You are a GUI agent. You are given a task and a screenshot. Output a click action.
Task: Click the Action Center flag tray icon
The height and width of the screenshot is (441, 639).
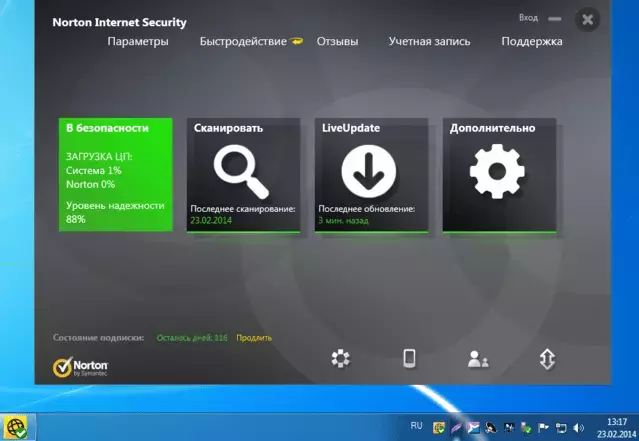tap(544, 428)
